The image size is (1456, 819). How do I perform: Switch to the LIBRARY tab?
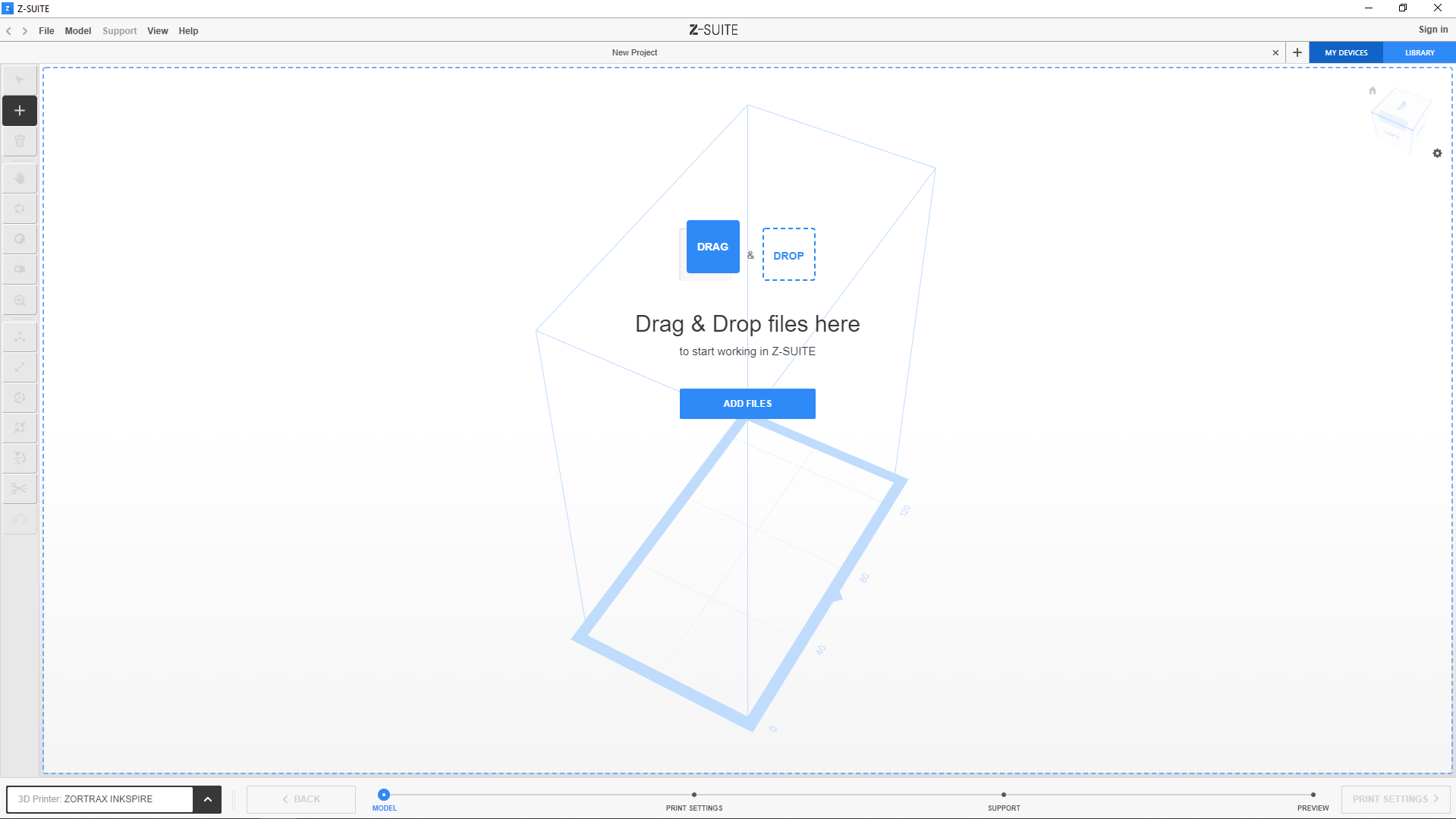[1419, 53]
